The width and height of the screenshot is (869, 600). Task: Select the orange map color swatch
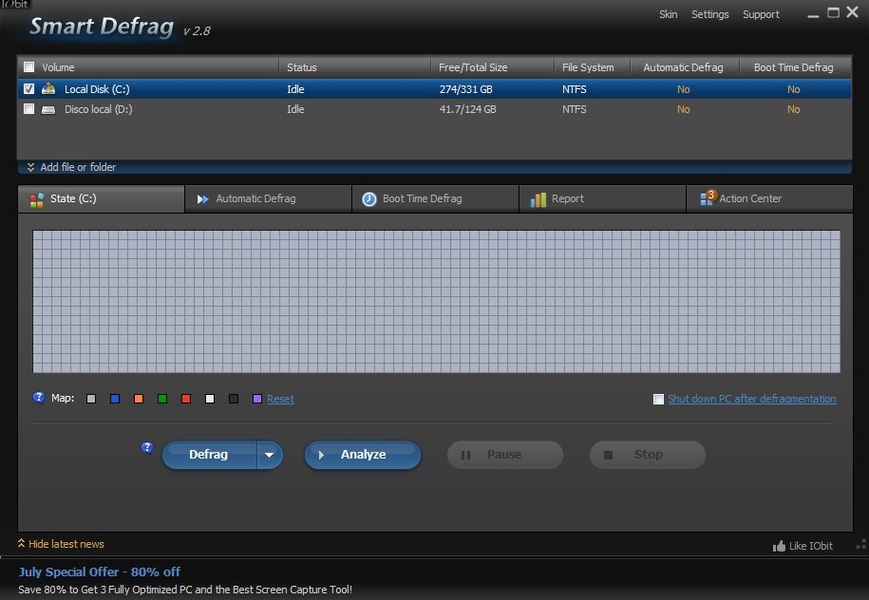138,399
